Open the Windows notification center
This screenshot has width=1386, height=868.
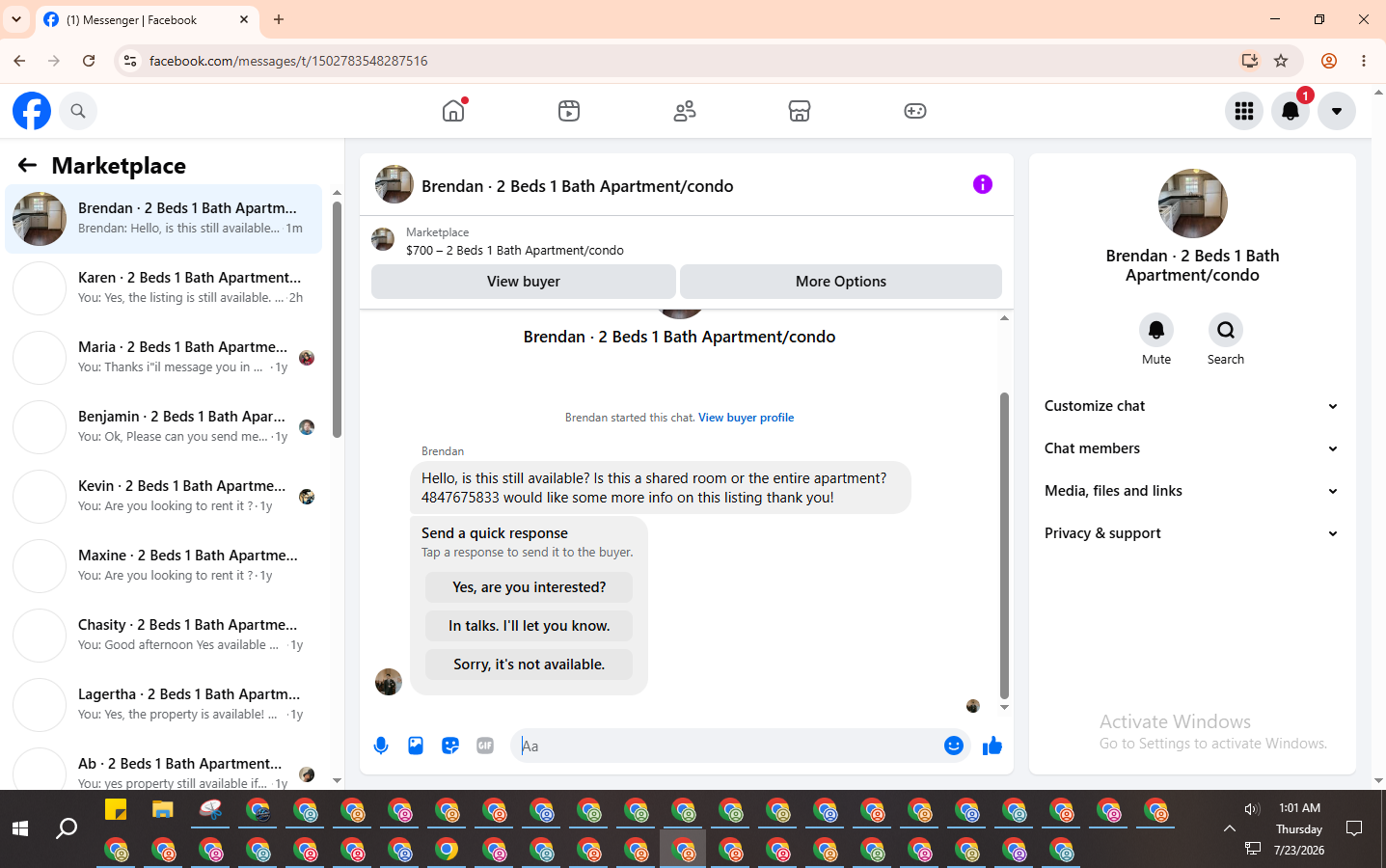point(1354,828)
